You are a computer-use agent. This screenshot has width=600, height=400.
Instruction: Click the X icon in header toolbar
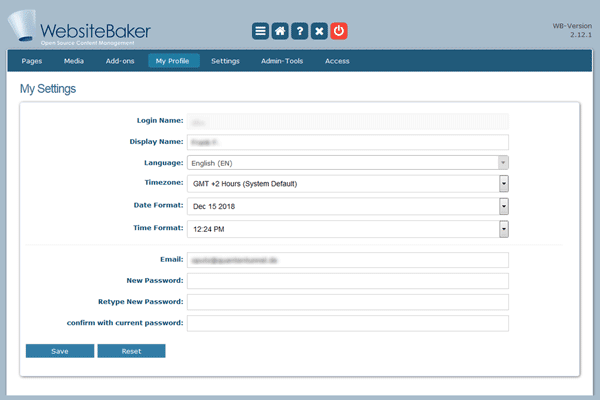pyautogui.click(x=320, y=31)
